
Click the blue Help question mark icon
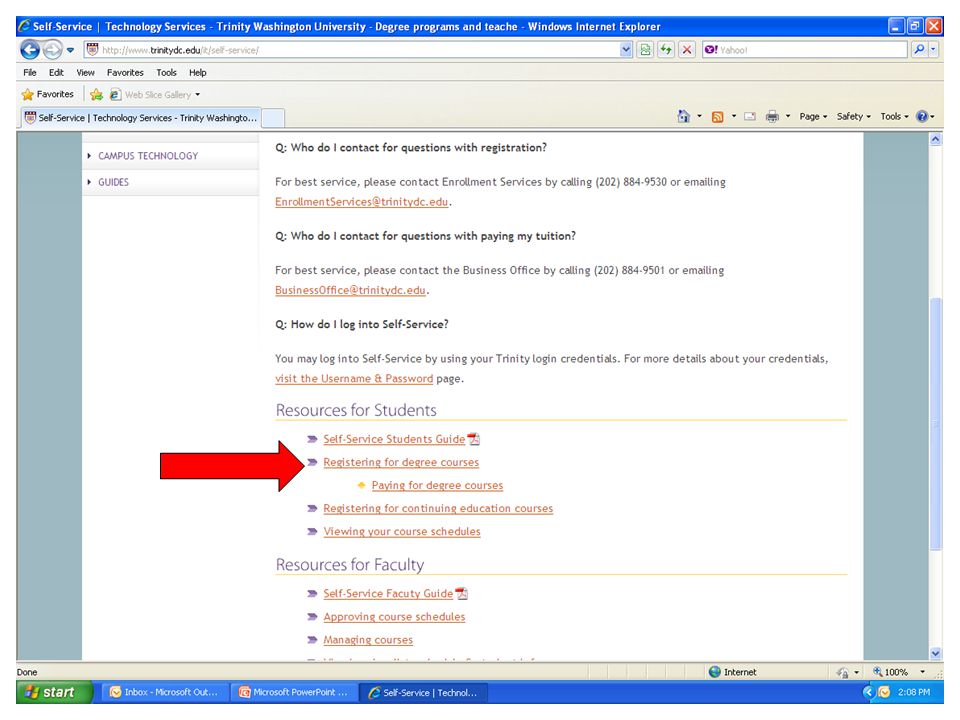point(922,116)
